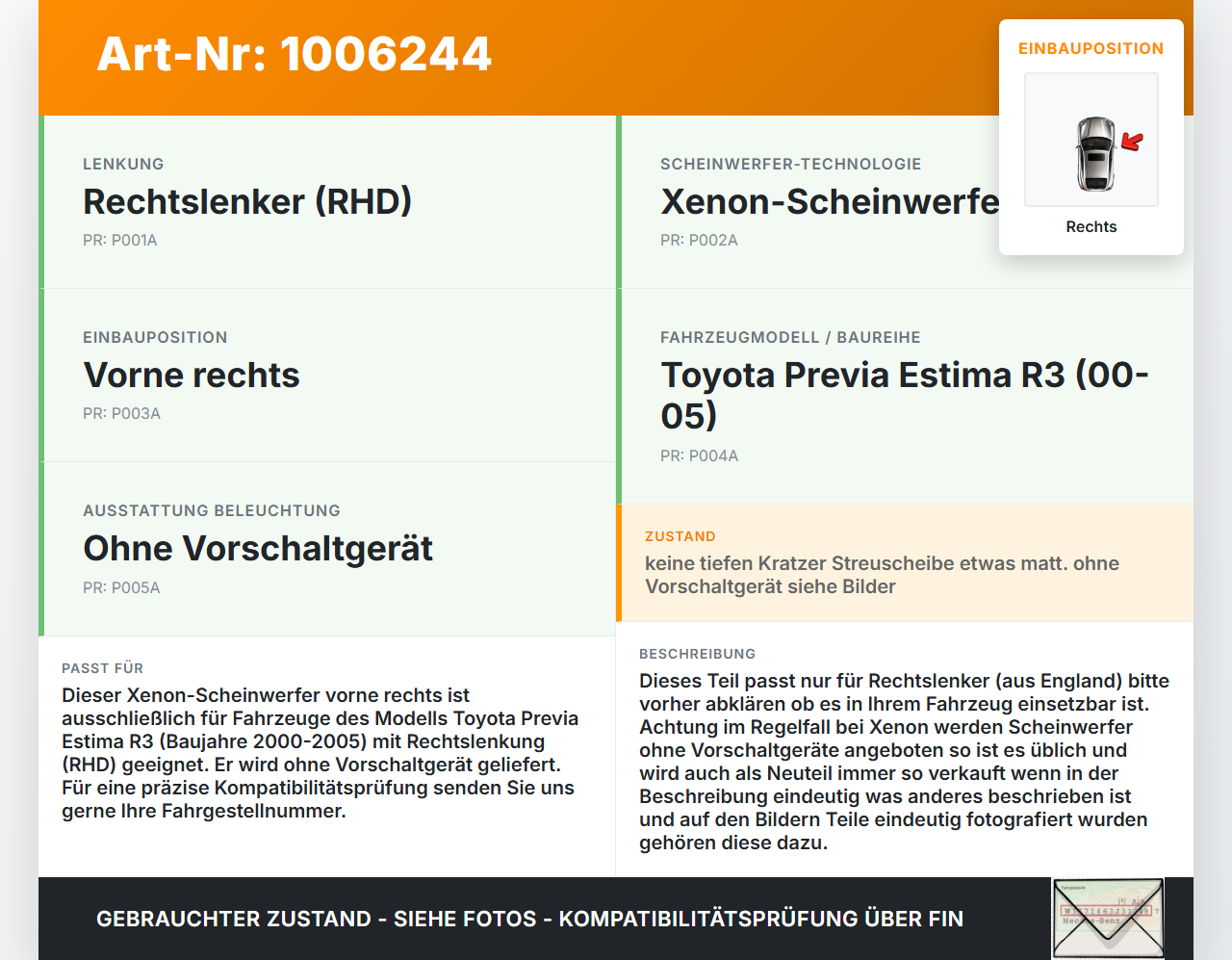Click the Vorne rechts position value
Screen dimensions: 1232x960
tap(192, 375)
